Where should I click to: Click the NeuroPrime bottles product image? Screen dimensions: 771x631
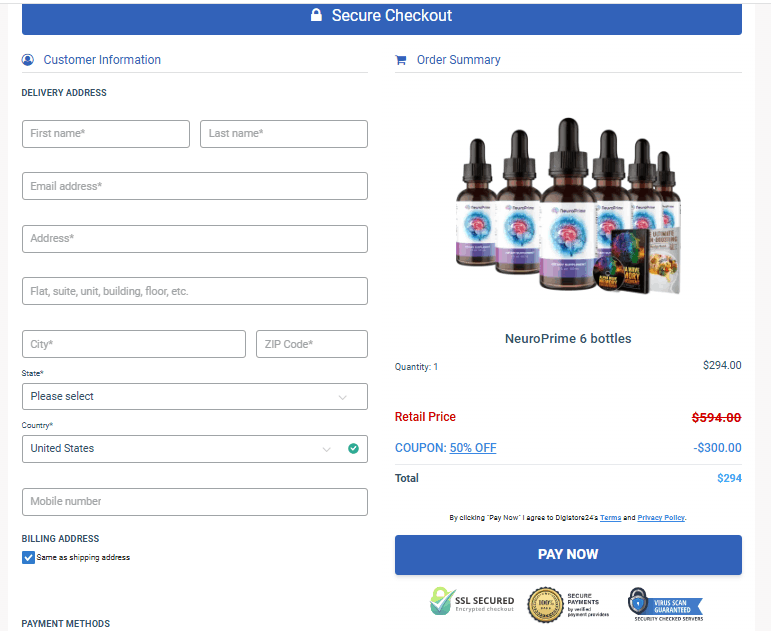point(568,205)
